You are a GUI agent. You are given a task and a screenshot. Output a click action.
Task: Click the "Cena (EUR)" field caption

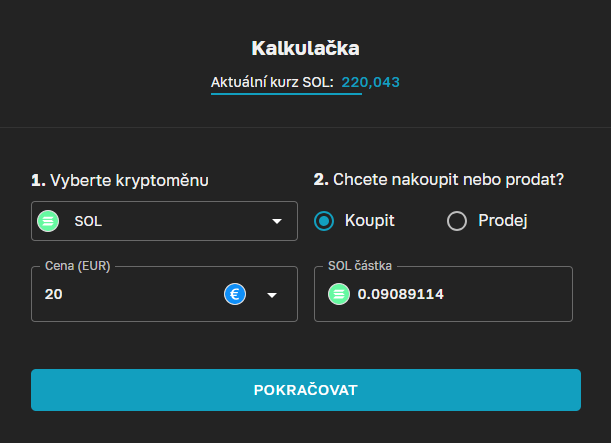(x=76, y=267)
